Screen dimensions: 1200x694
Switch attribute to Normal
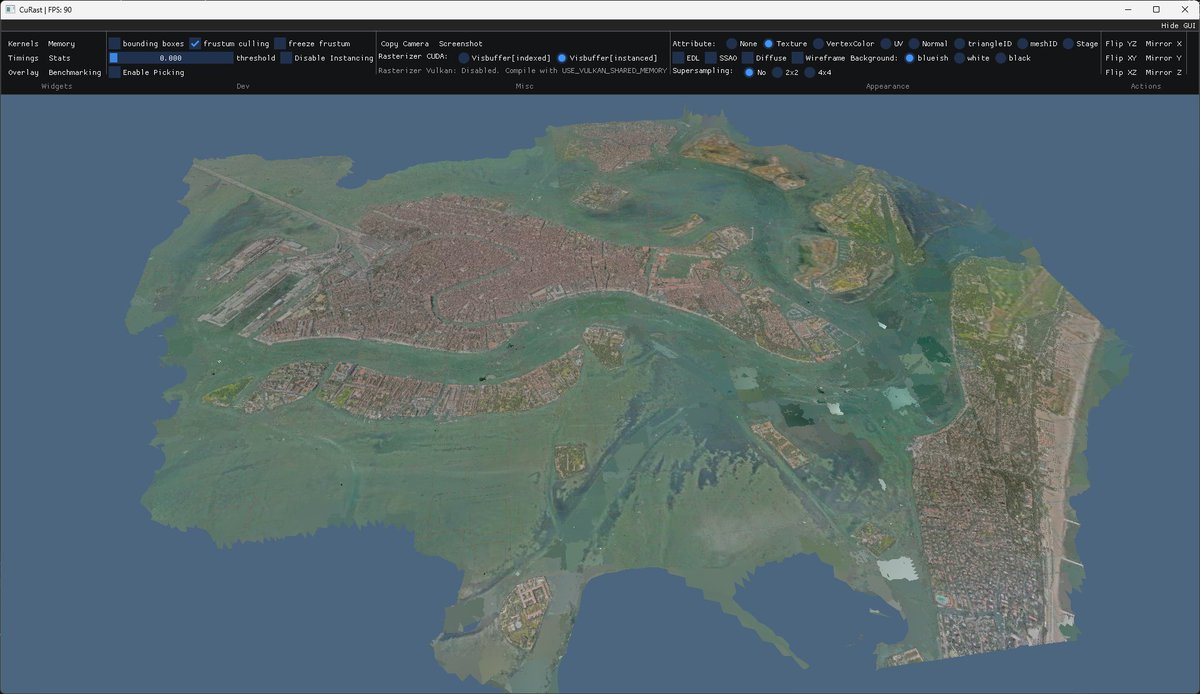click(912, 43)
